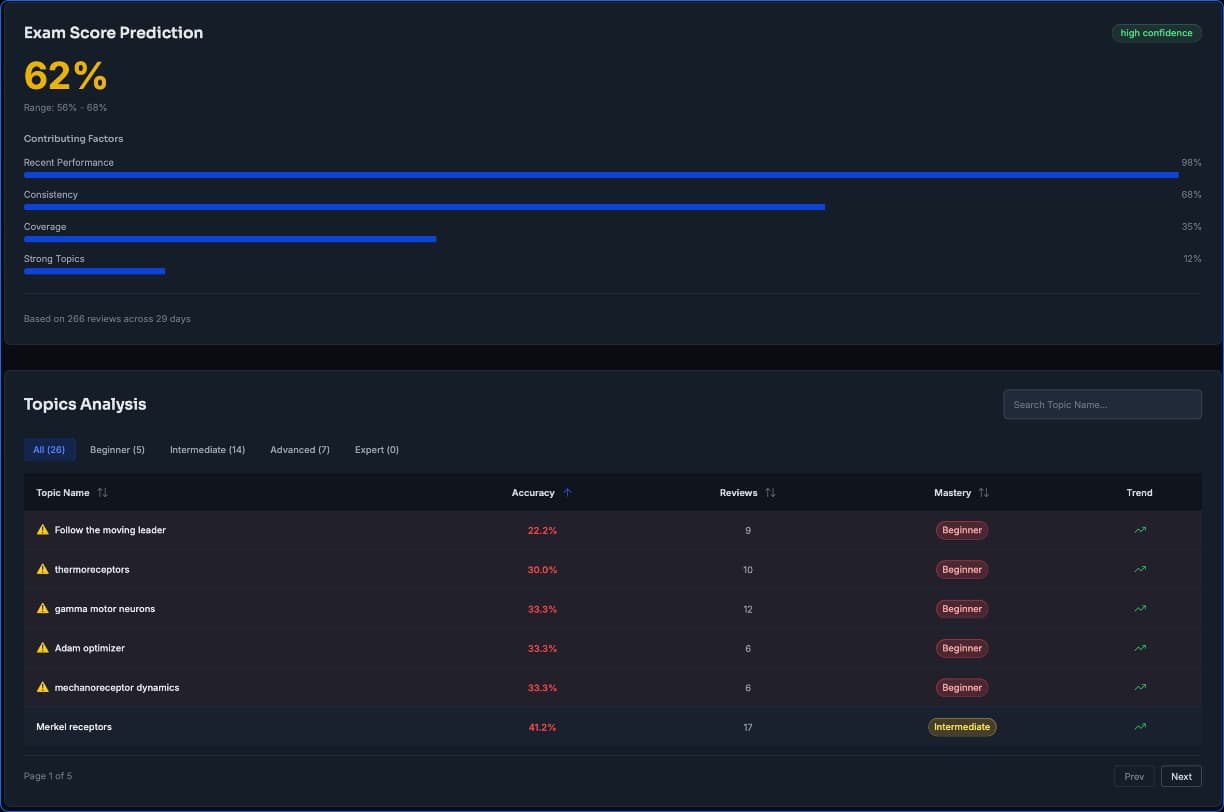The height and width of the screenshot is (812, 1224).
Task: Click warning icon beside Follow the moving leader
Action: [x=42, y=530]
